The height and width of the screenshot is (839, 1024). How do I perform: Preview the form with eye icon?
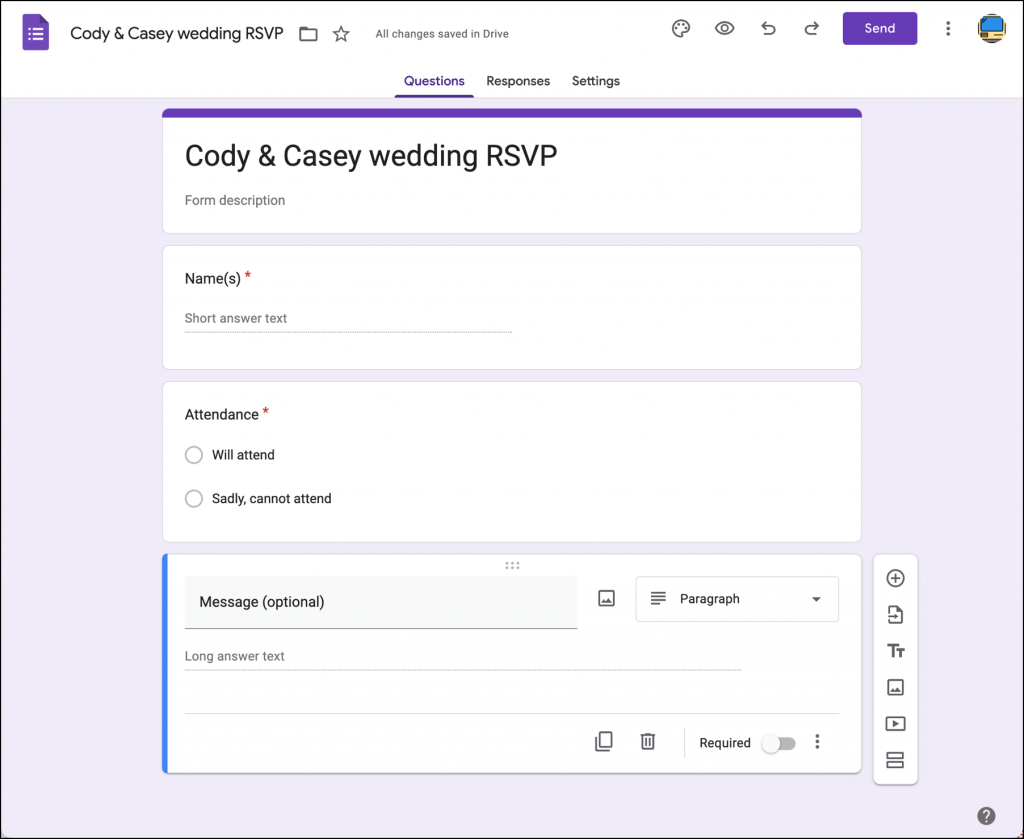click(724, 29)
